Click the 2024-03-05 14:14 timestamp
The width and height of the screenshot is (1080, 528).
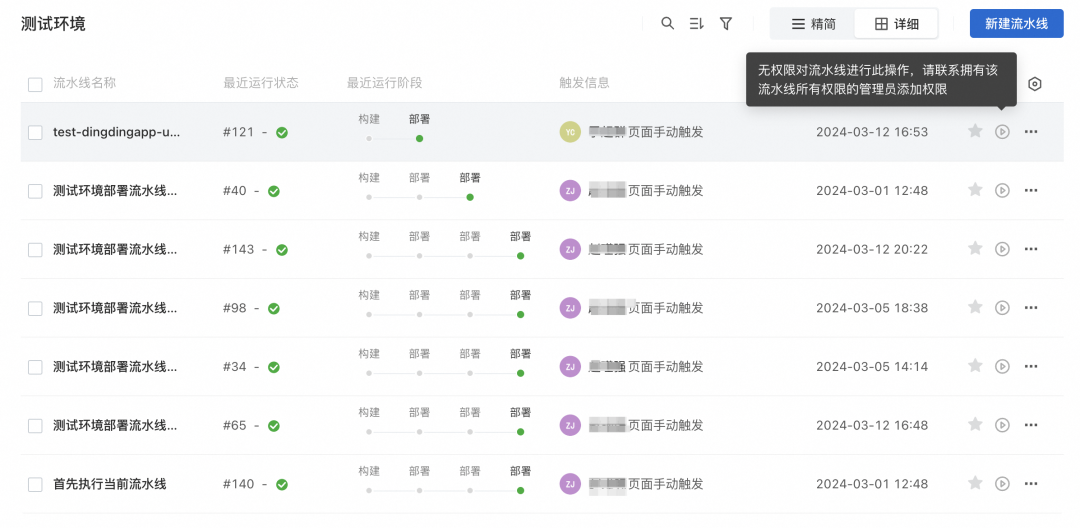click(x=872, y=367)
